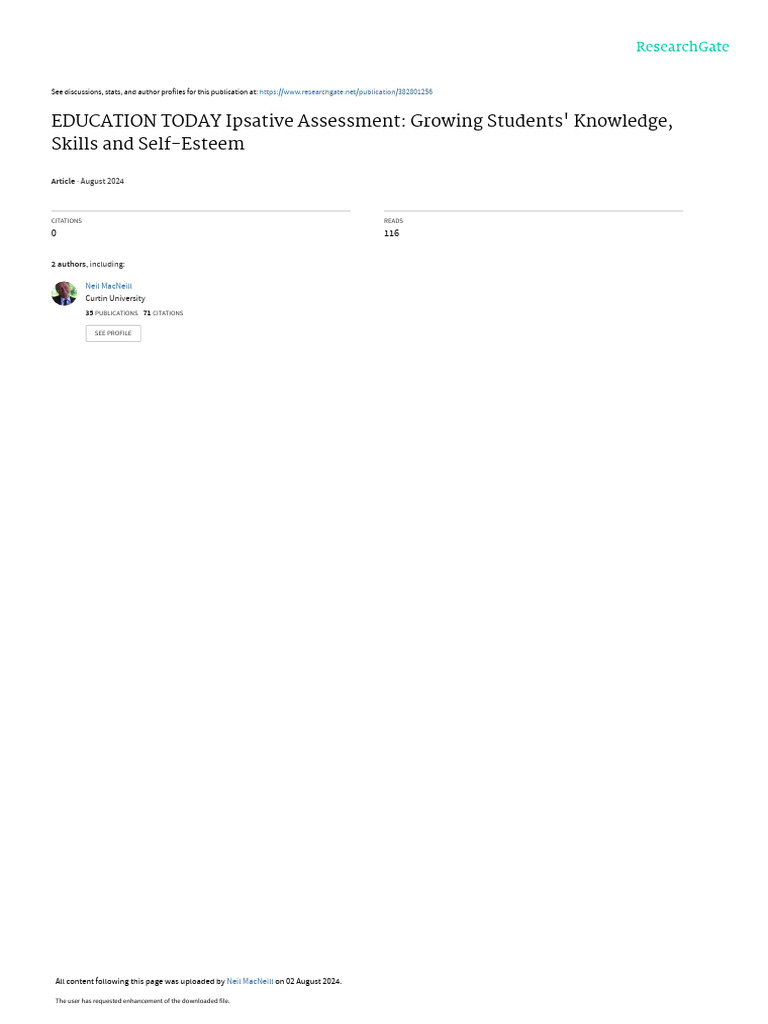Click the SEE PROFILE button
The width and height of the screenshot is (768, 1024).
point(113,333)
